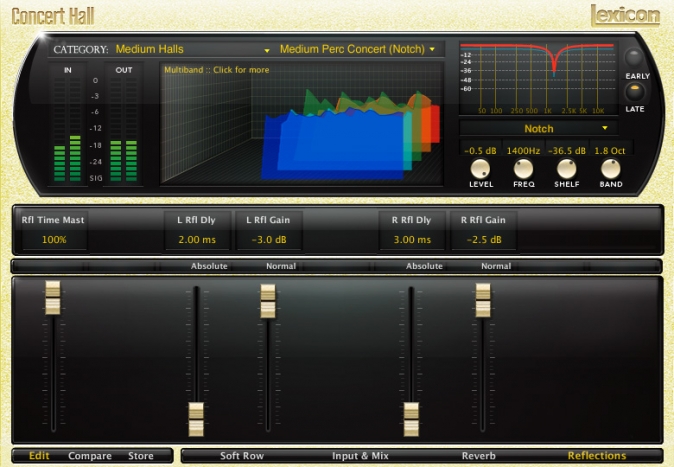Switch to the Input & Mix tab
The image size is (674, 467).
pos(360,456)
